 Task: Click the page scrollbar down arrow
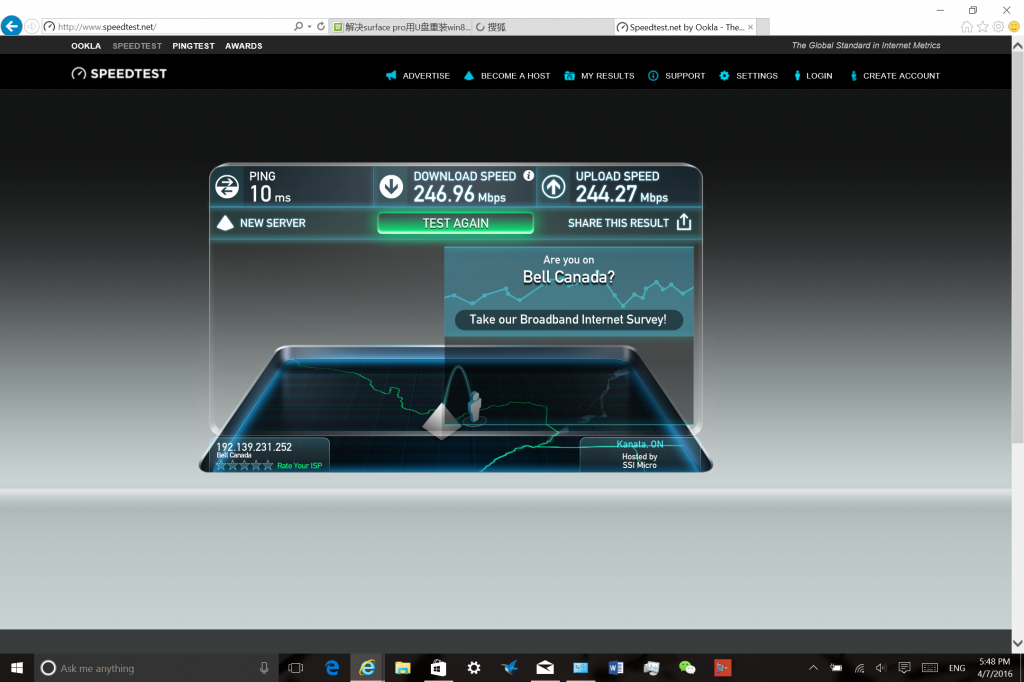coord(1017,643)
